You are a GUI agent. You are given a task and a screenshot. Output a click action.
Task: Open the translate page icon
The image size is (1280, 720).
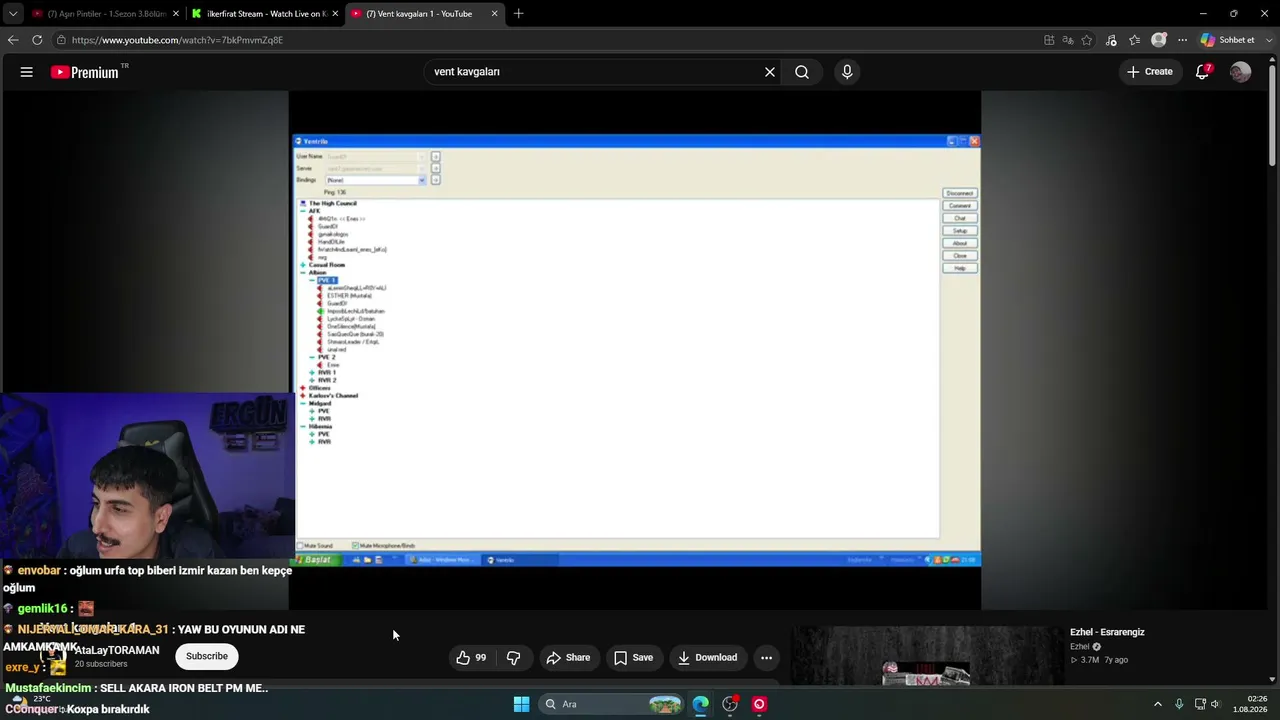[x=1068, y=40]
